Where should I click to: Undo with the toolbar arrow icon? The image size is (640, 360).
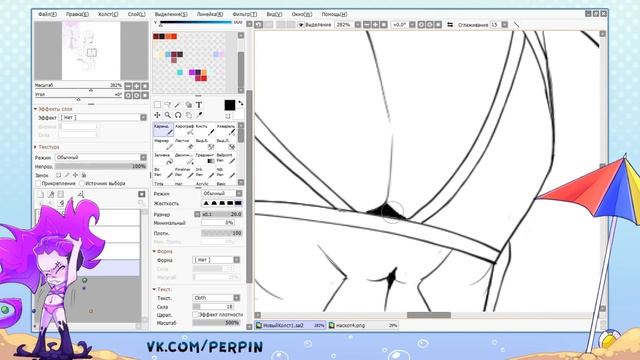pos(259,24)
